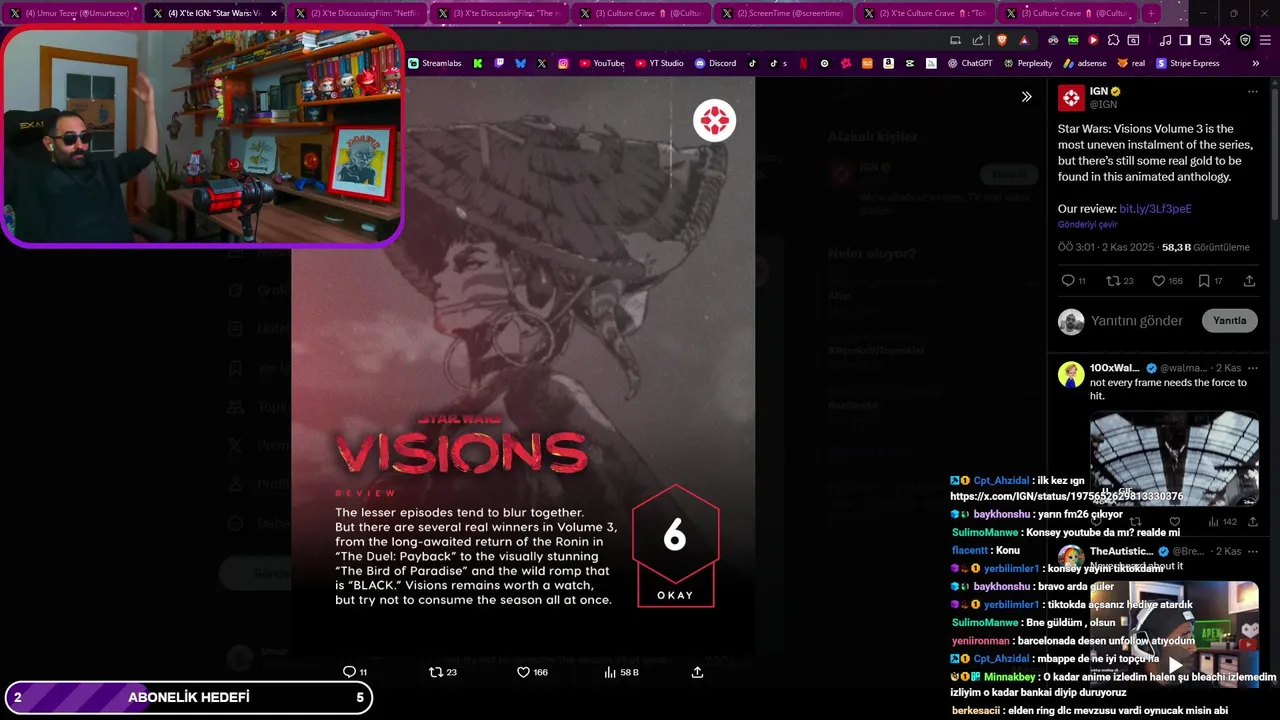This screenshot has width=1280, height=720.
Task: Open the Brave VPN shield icon
Action: [x=1245, y=40]
